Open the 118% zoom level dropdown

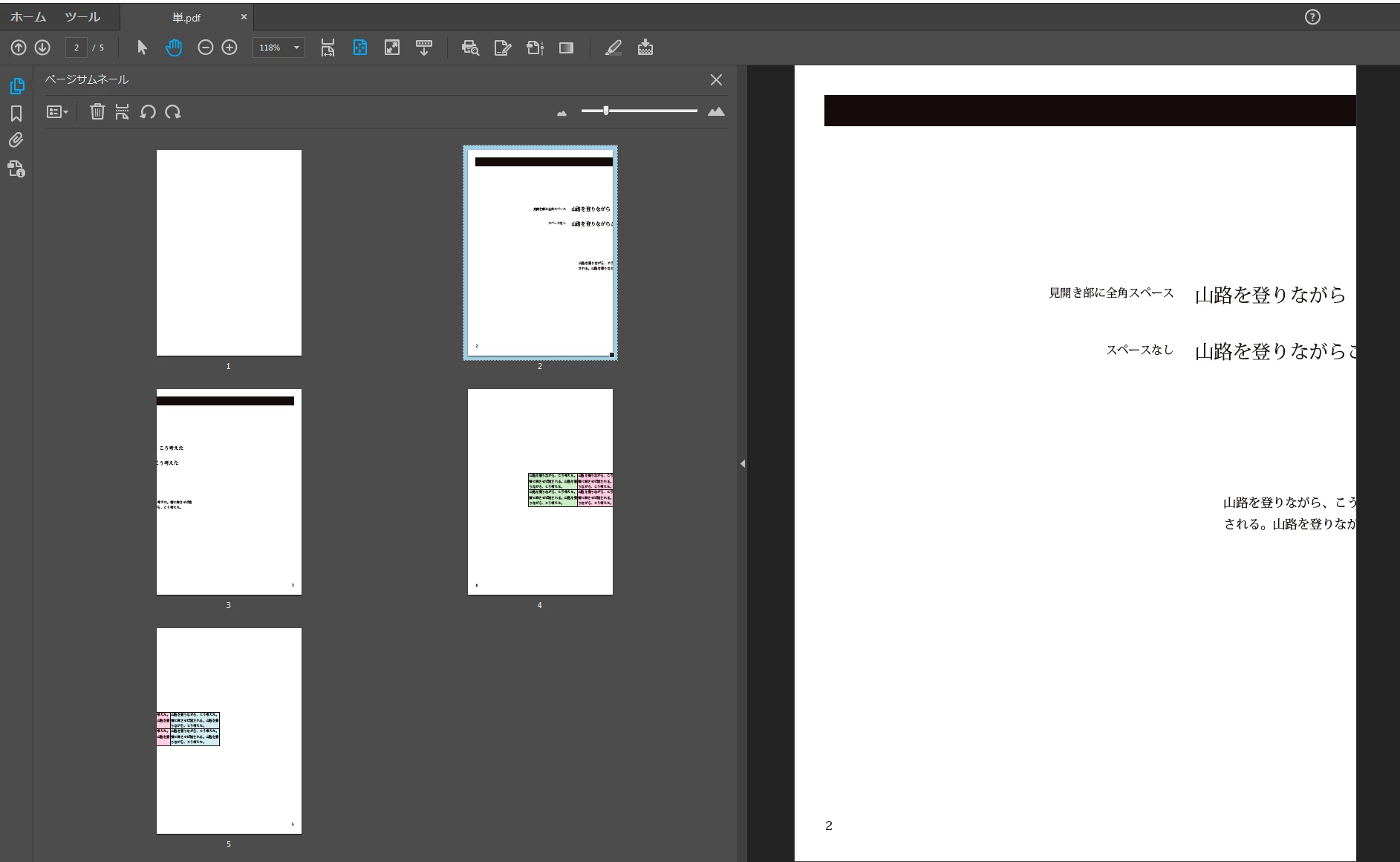(x=279, y=48)
